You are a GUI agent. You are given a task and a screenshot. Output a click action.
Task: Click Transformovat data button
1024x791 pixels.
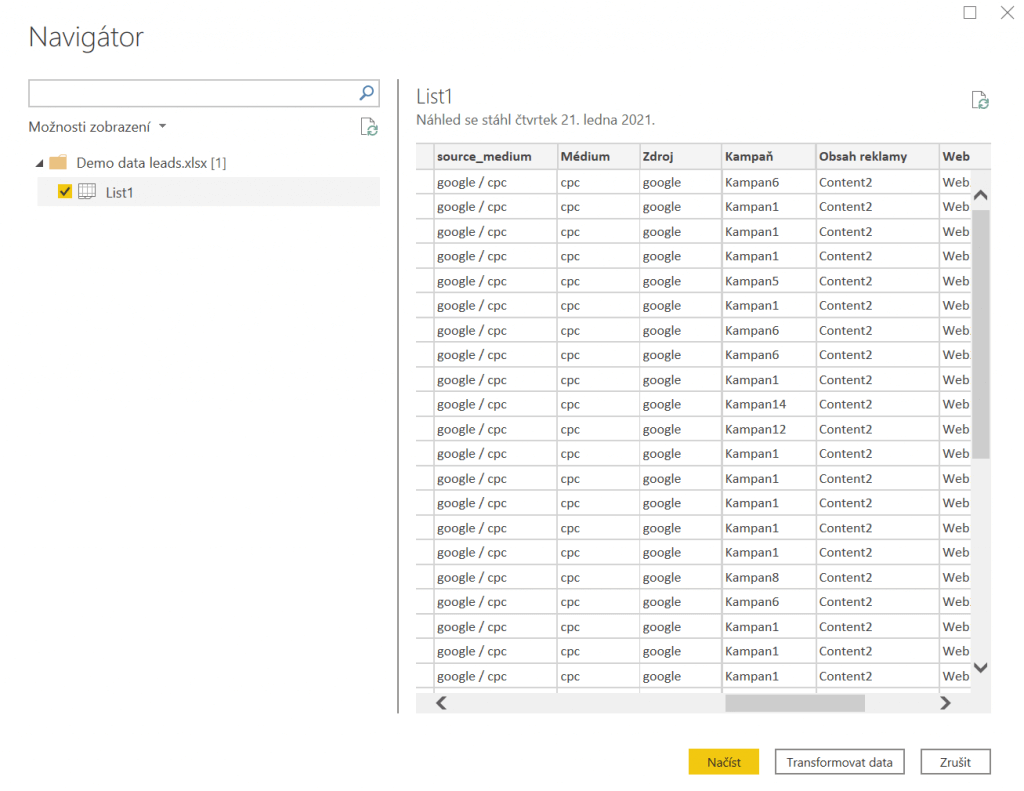pyautogui.click(x=839, y=762)
